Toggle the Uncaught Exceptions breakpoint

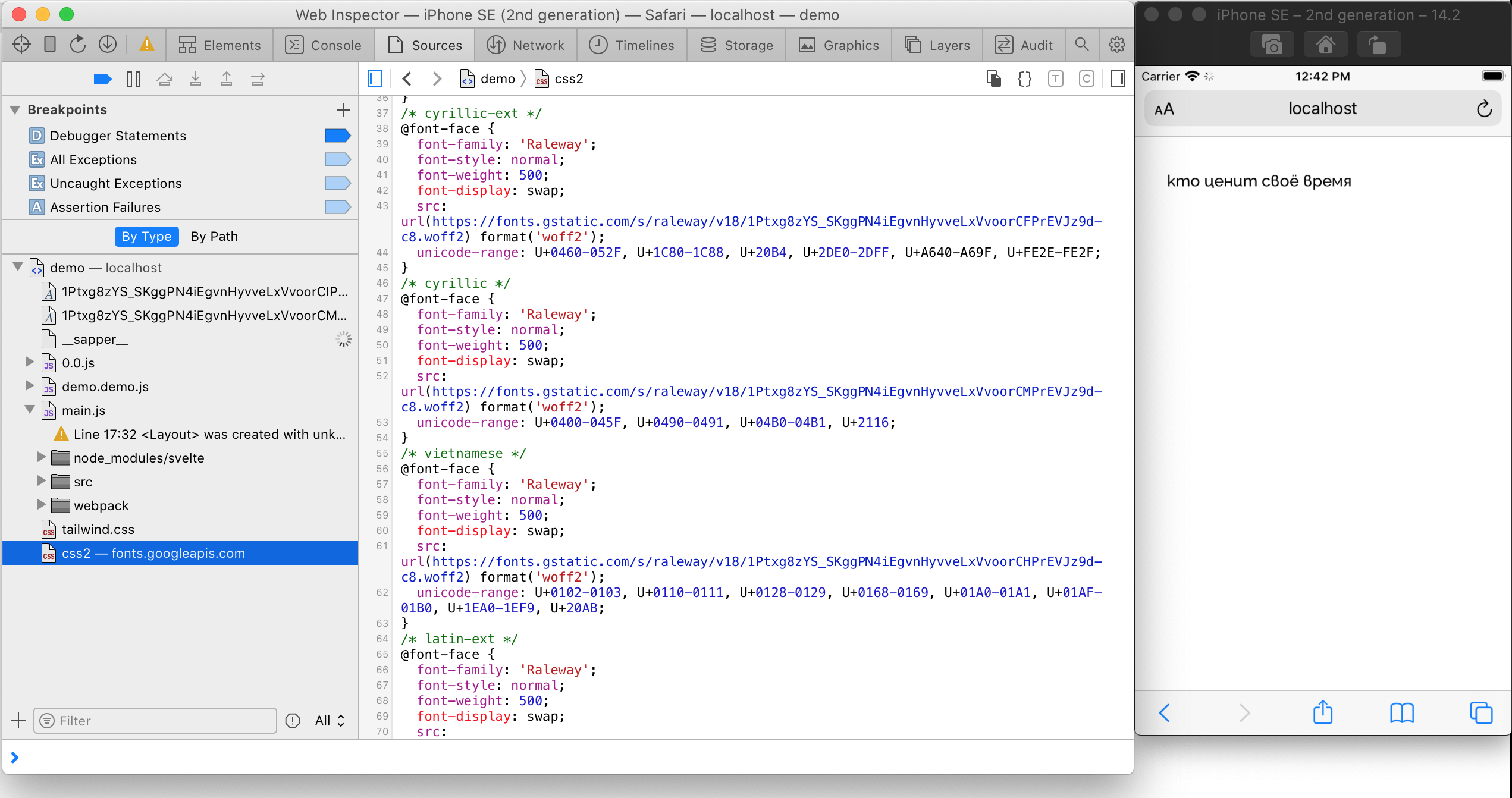click(x=337, y=183)
